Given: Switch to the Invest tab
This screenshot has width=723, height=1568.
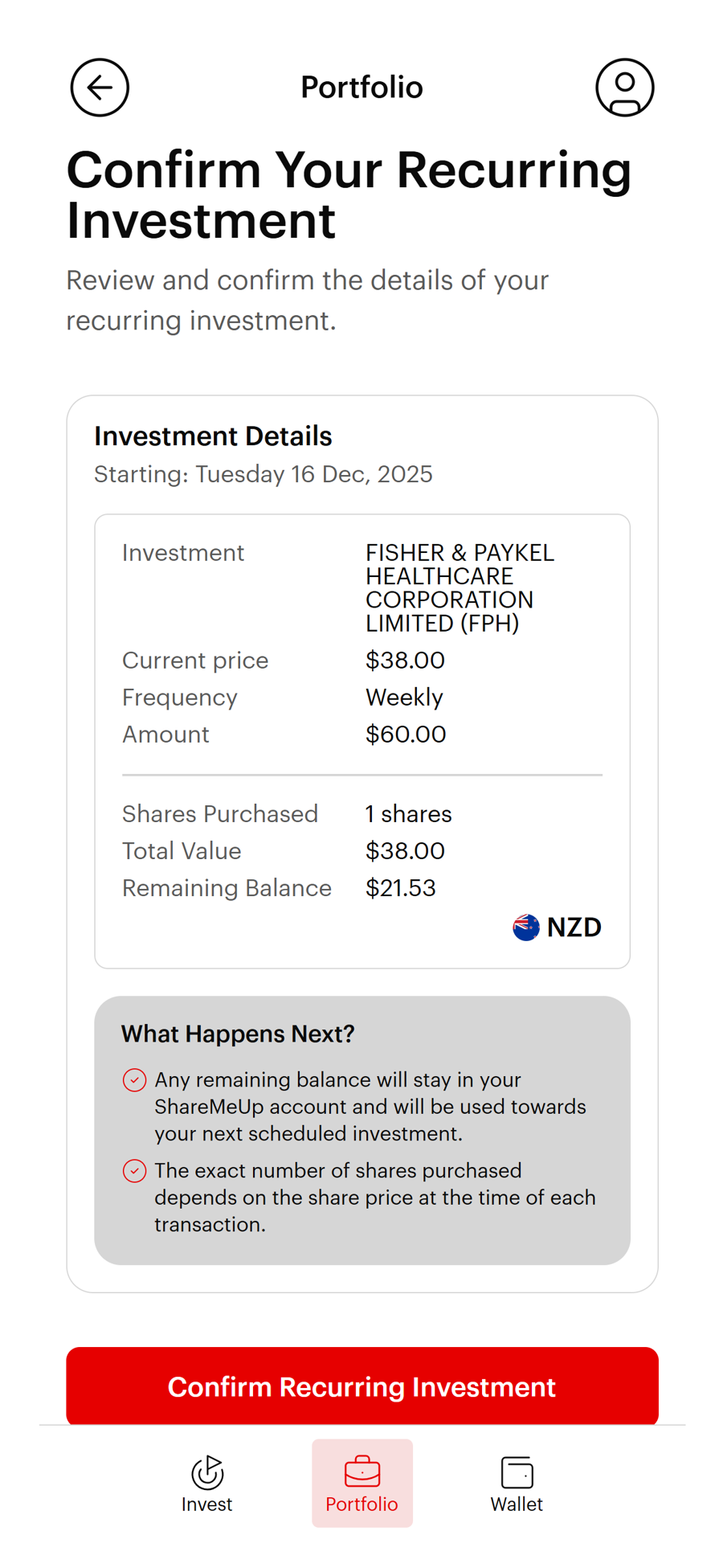Looking at the screenshot, I should click(206, 1484).
